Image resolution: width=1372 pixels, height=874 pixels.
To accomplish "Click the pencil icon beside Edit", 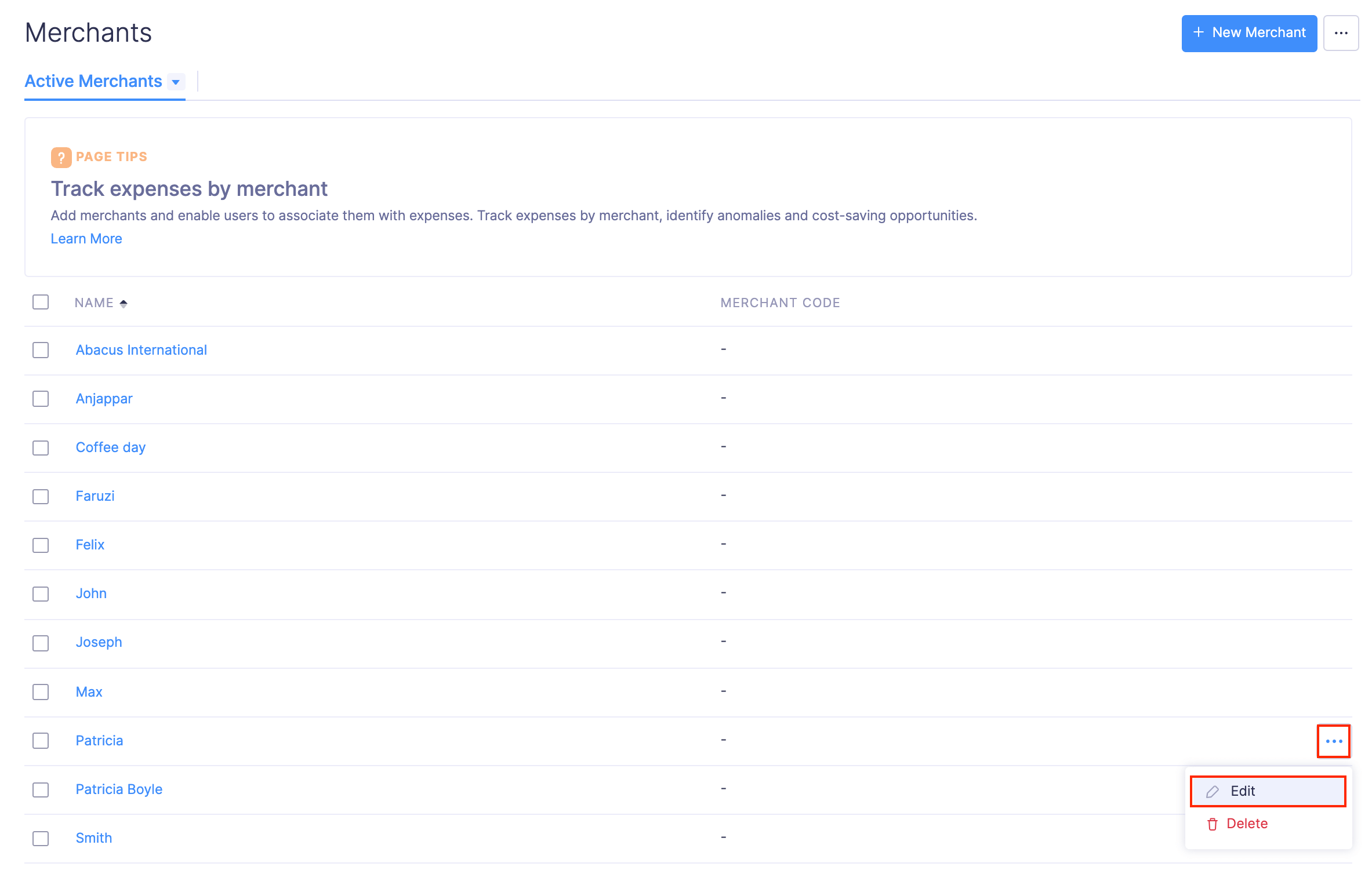I will pos(1212,792).
